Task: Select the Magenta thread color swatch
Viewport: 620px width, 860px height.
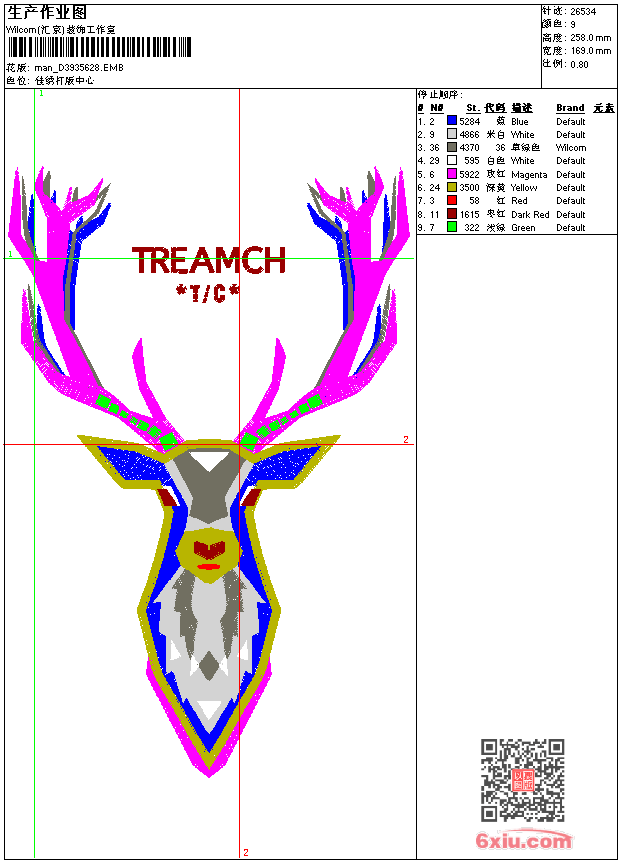Action: [x=452, y=174]
